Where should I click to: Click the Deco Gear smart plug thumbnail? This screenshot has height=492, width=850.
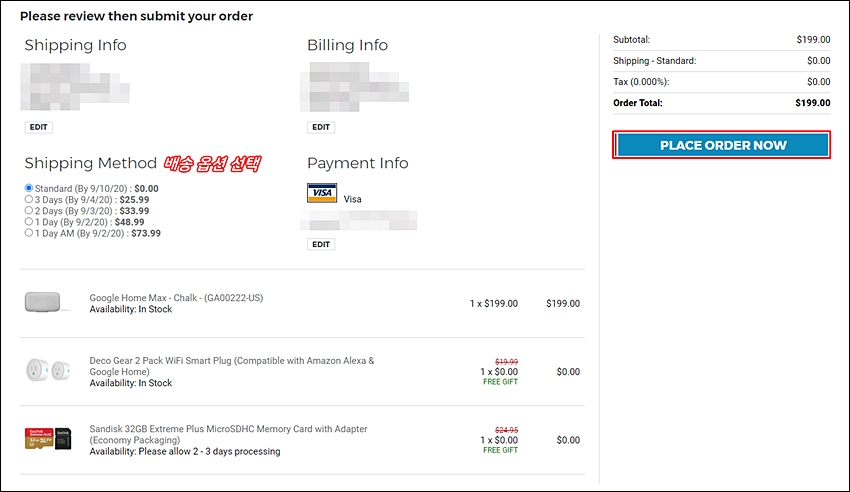pyautogui.click(x=46, y=370)
